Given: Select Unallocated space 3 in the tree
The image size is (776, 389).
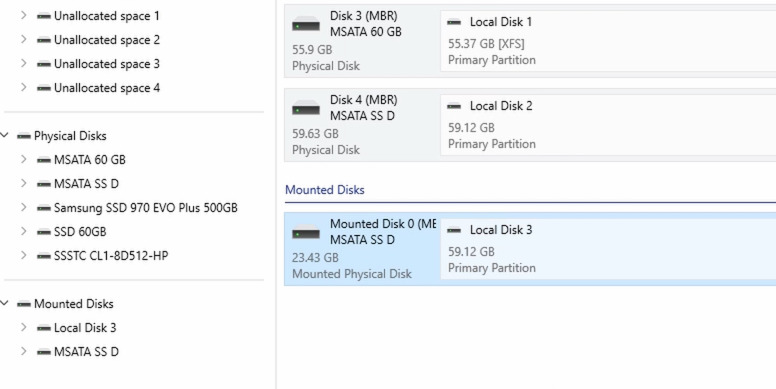Looking at the screenshot, I should 106,64.
